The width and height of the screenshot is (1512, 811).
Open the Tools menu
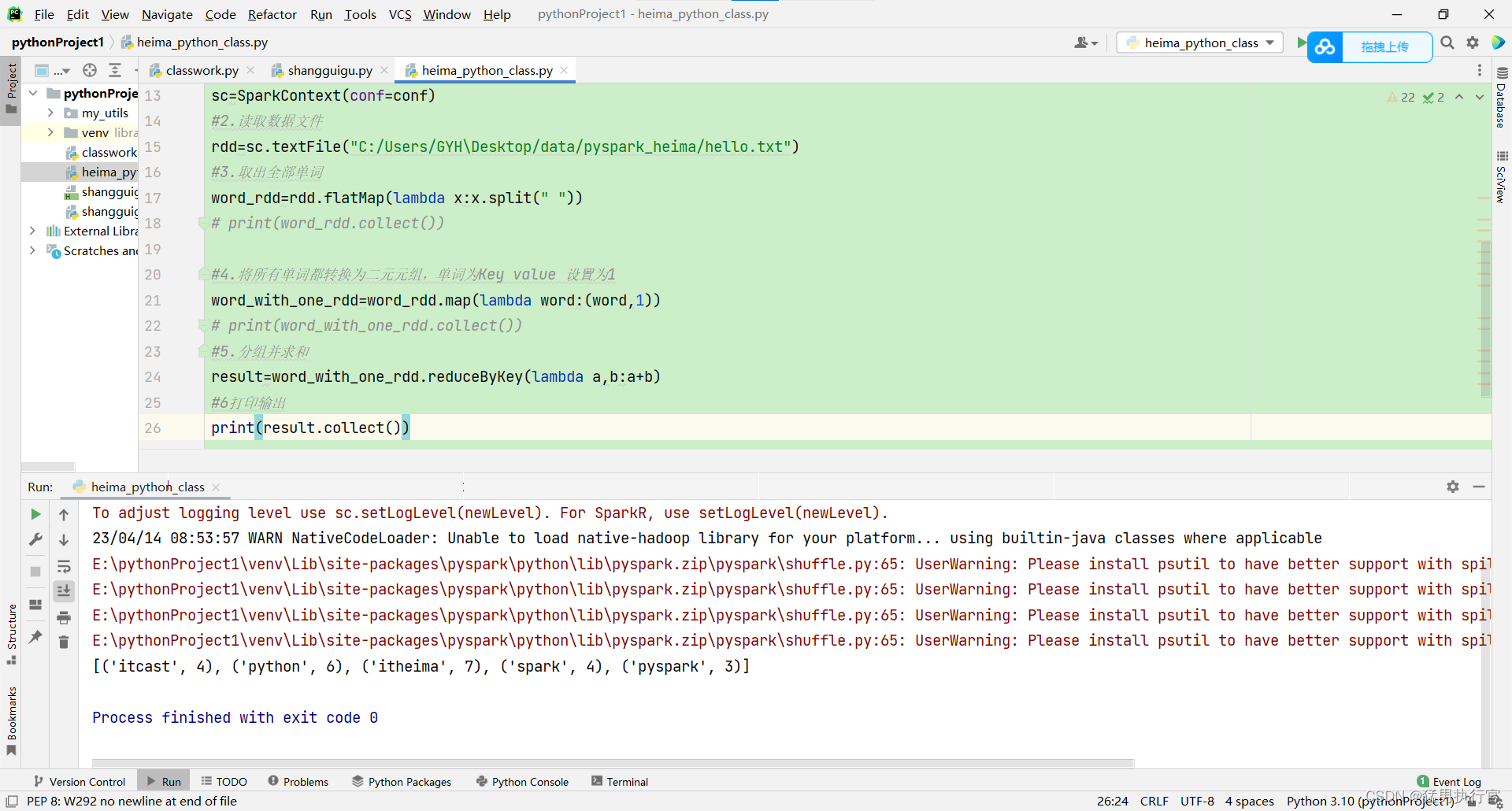click(360, 14)
